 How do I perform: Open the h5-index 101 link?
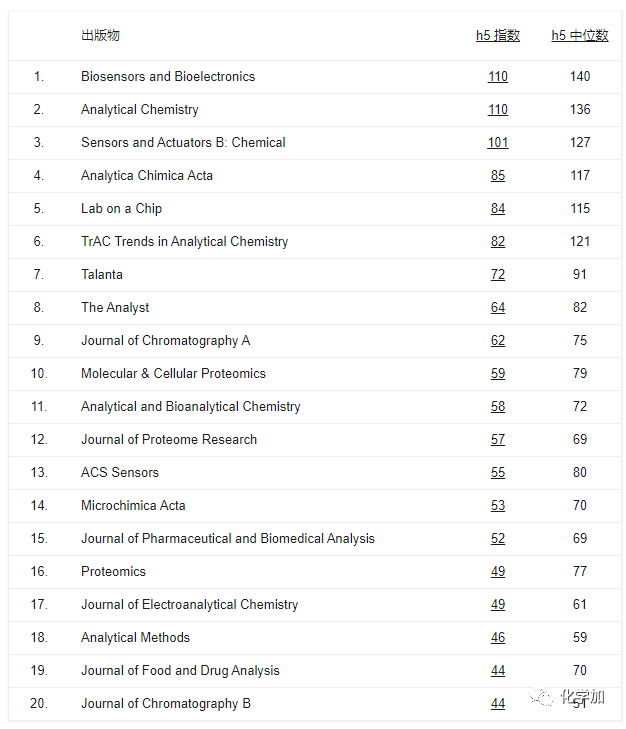(x=497, y=143)
